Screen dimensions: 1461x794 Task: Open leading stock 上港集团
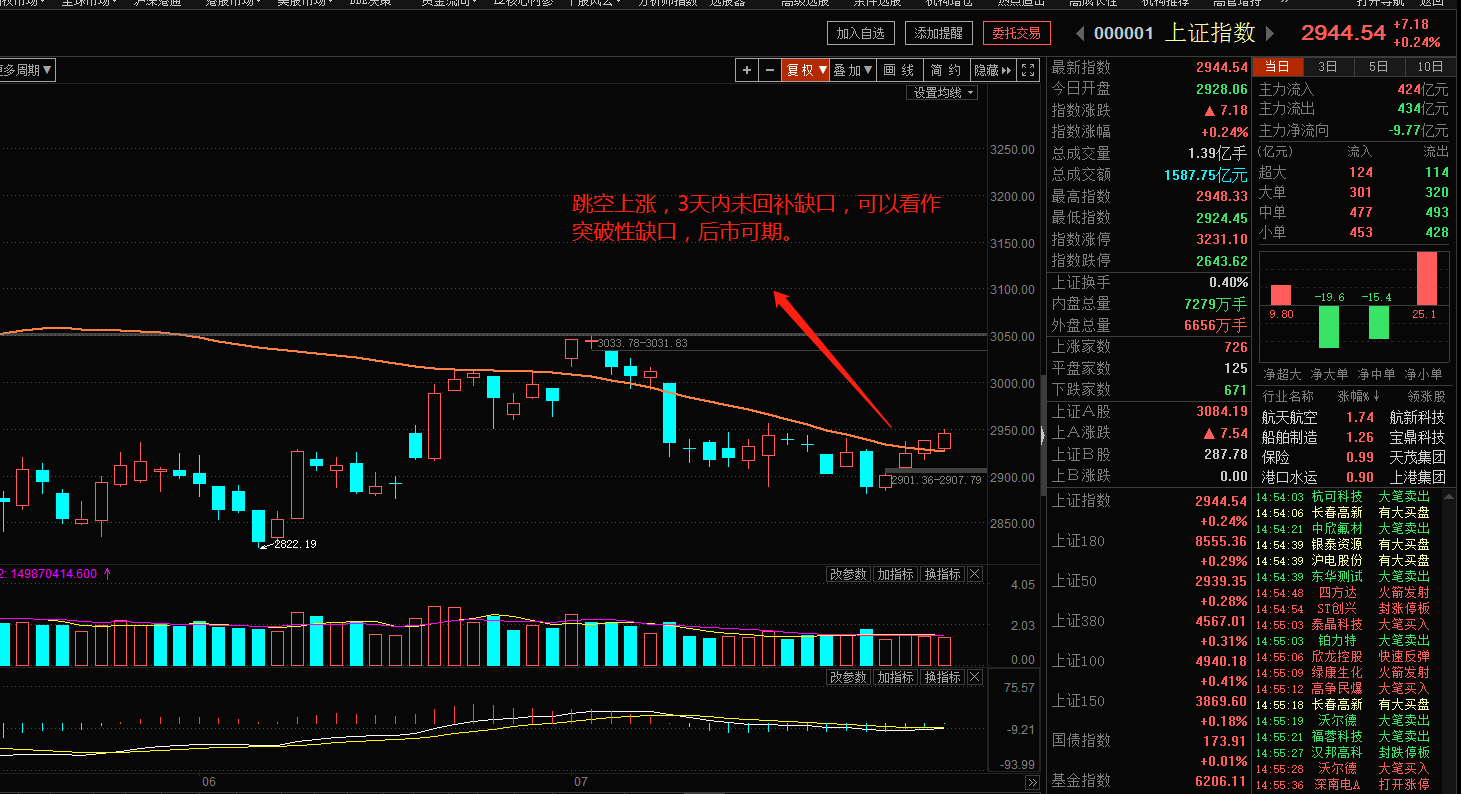tap(1417, 477)
